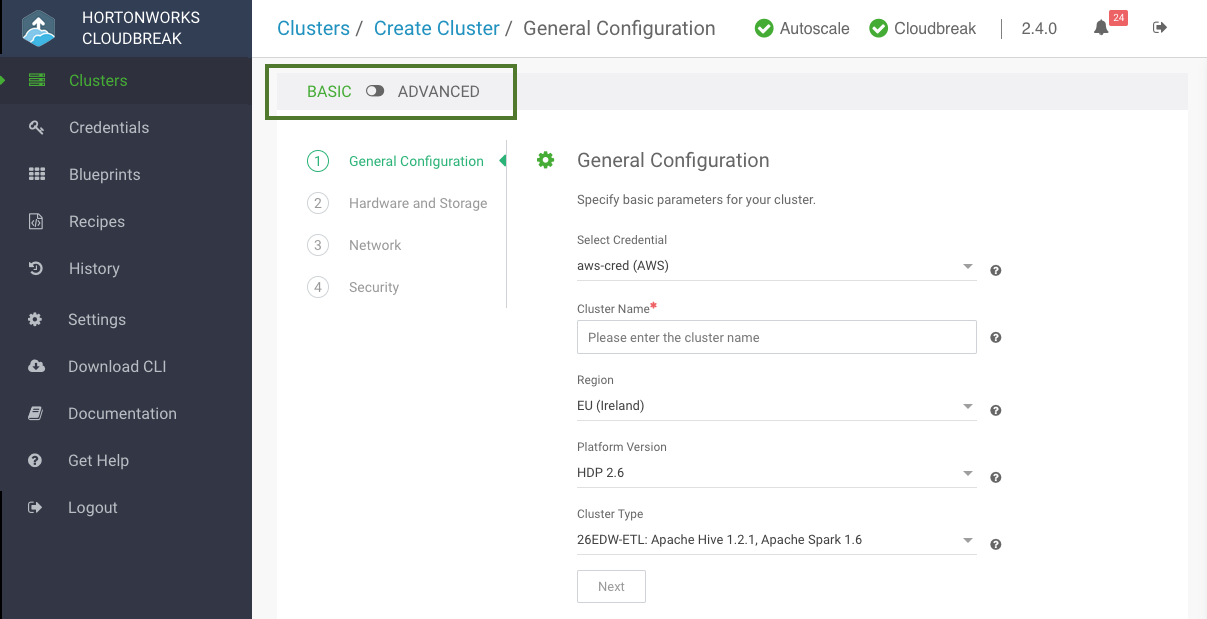Viewport: 1207px width, 619px height.
Task: Click the Documentation book icon
Action: pos(36,413)
